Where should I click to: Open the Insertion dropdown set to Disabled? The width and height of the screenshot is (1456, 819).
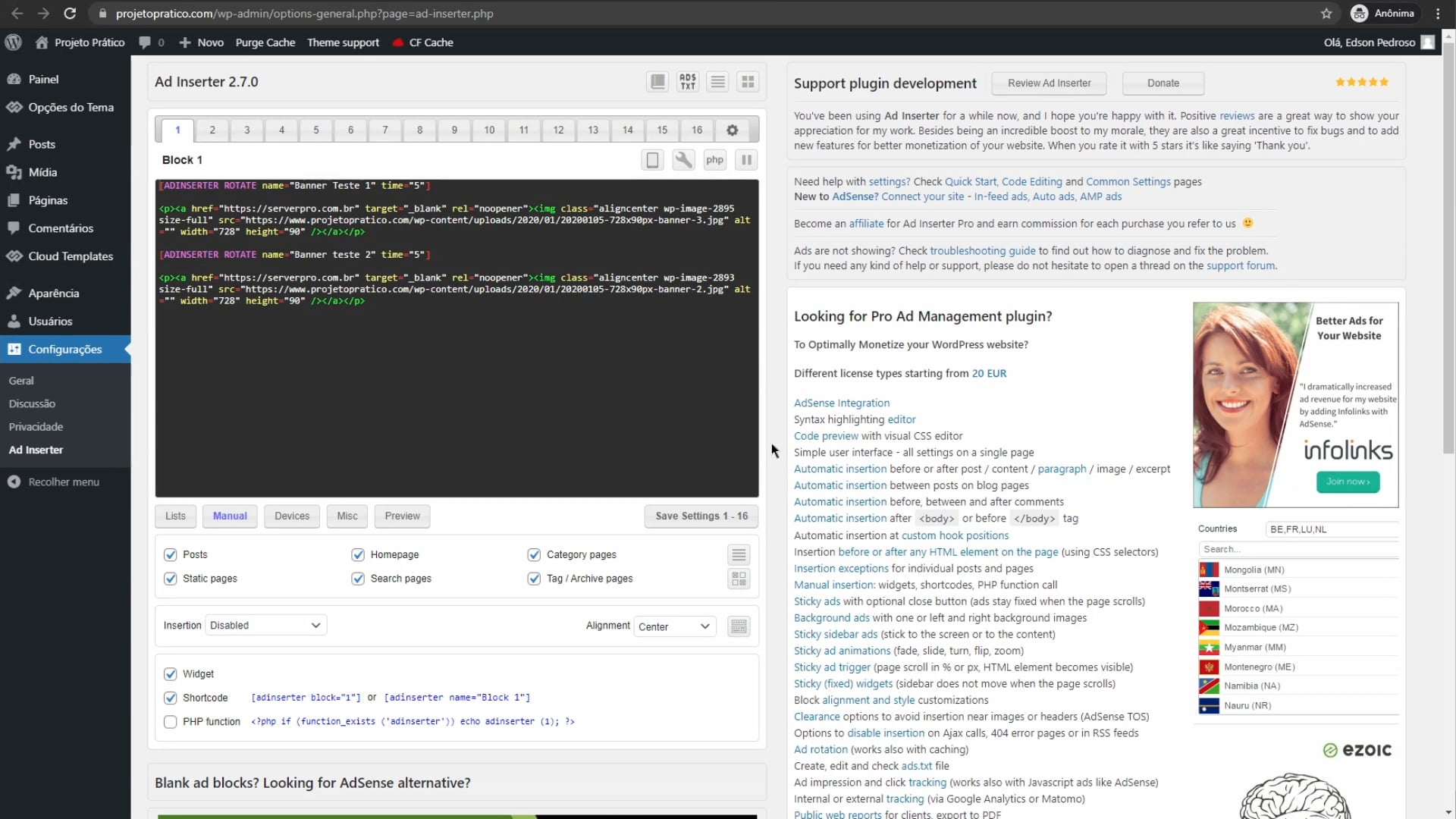264,625
